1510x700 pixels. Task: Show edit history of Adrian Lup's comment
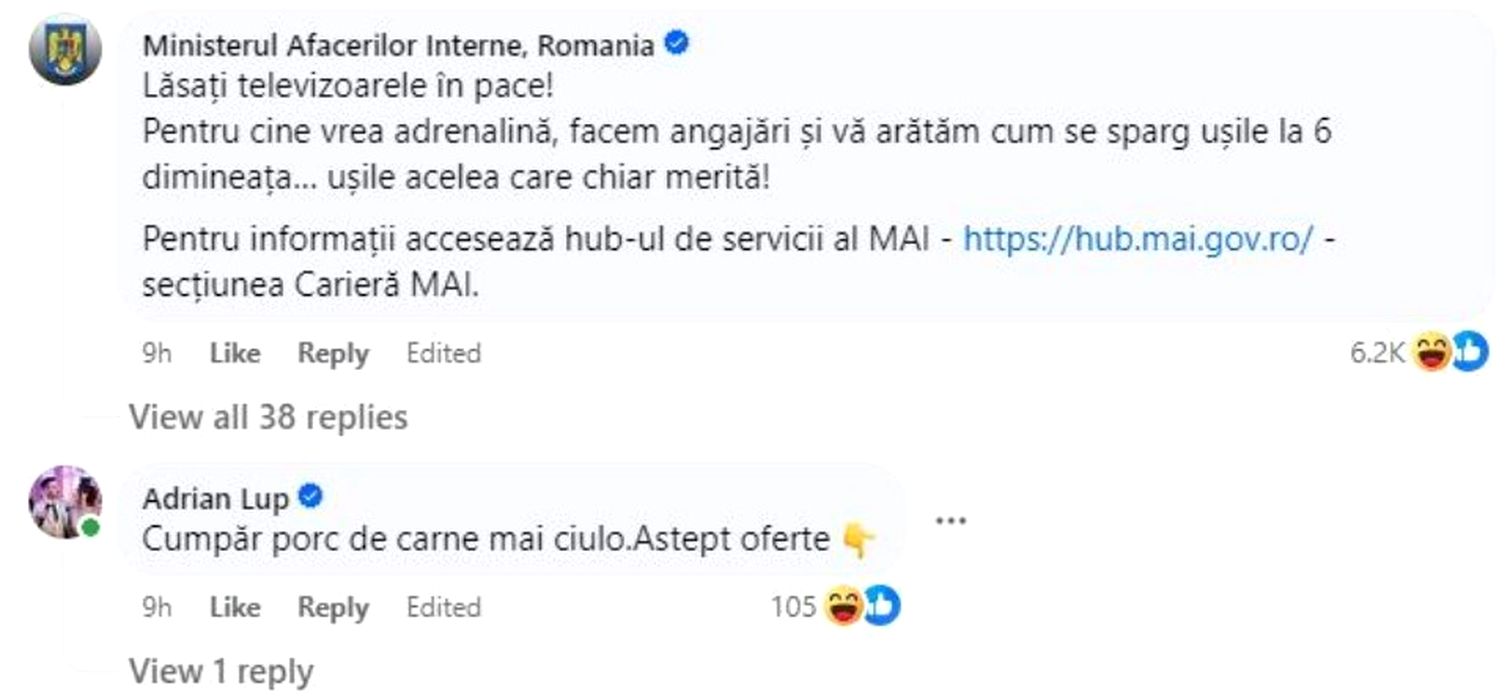click(443, 607)
